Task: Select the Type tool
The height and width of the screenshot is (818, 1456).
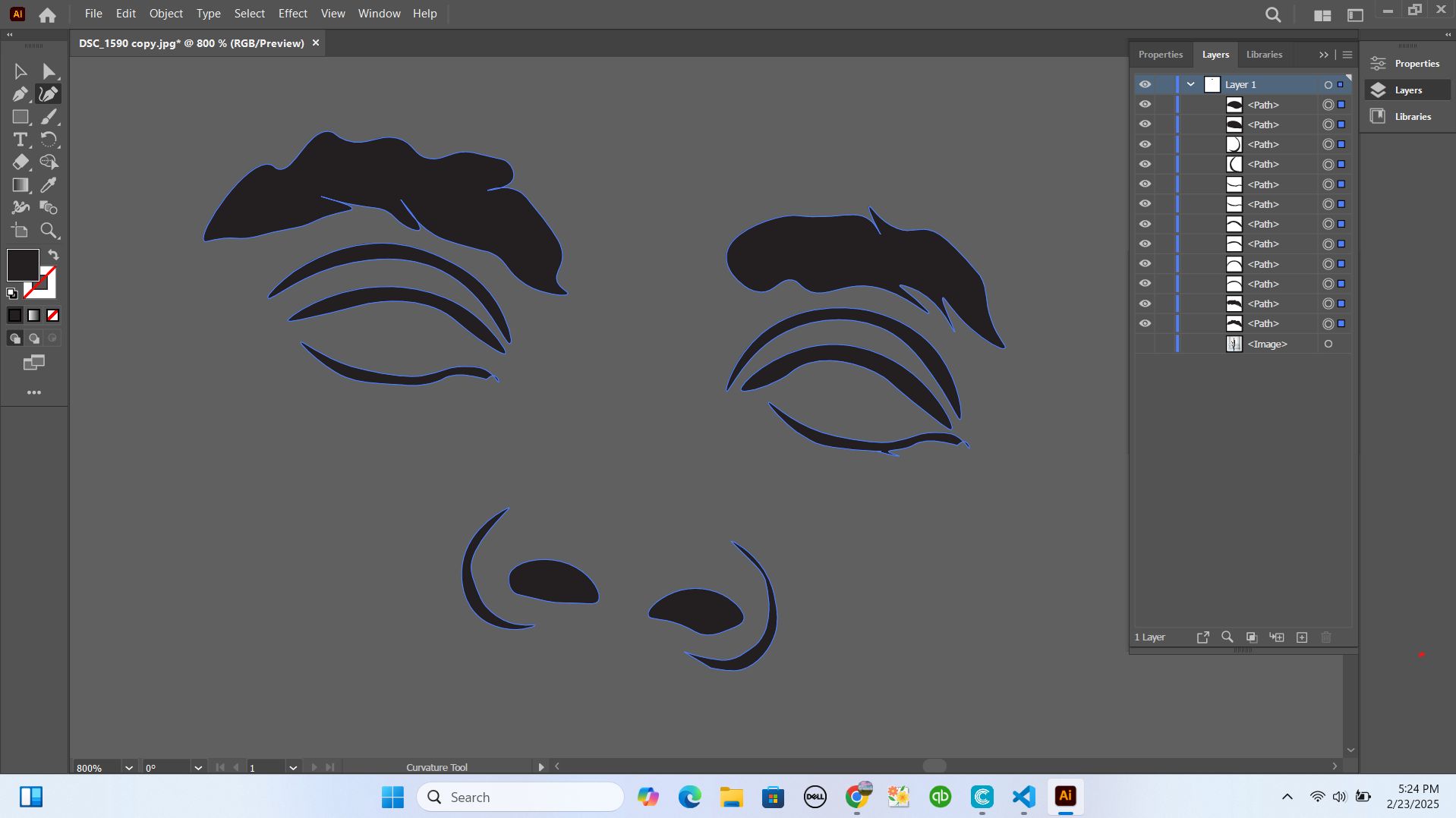Action: pos(20,140)
